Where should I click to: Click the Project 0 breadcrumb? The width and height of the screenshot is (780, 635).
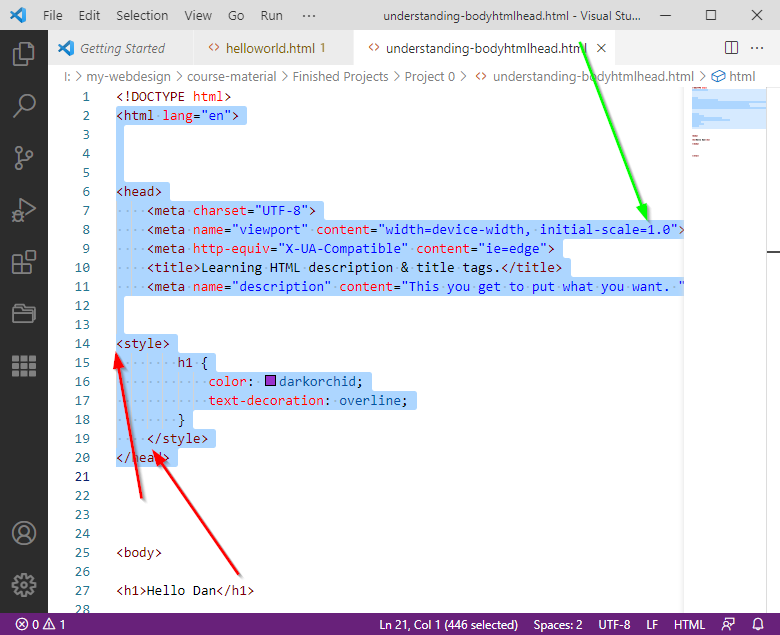tap(429, 76)
